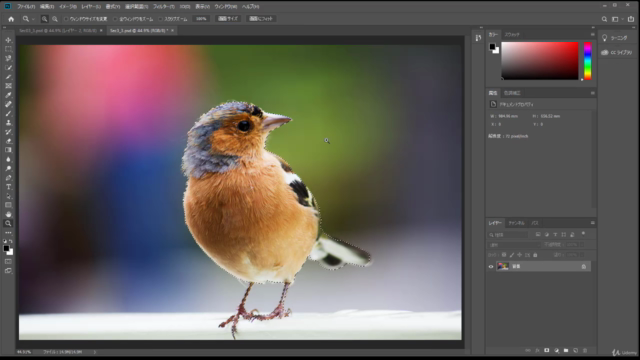Toggle Quick Mask mode in toolbar
The height and width of the screenshot is (360, 640).
tap(8, 261)
